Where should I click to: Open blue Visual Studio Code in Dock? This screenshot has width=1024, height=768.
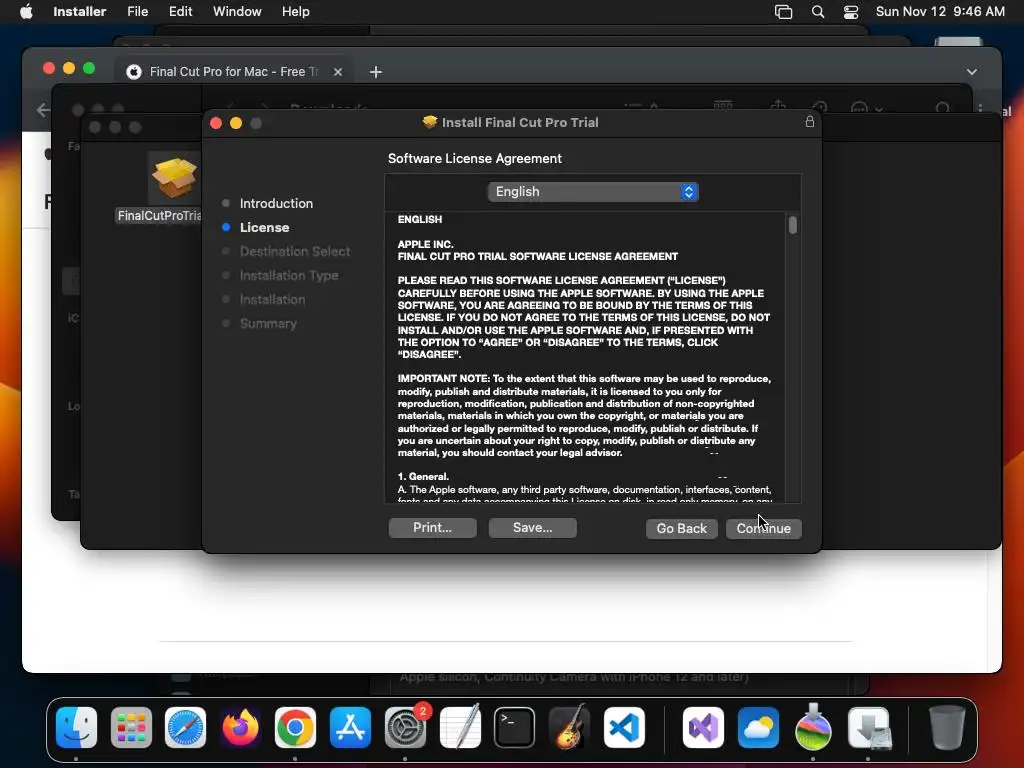[x=624, y=727]
